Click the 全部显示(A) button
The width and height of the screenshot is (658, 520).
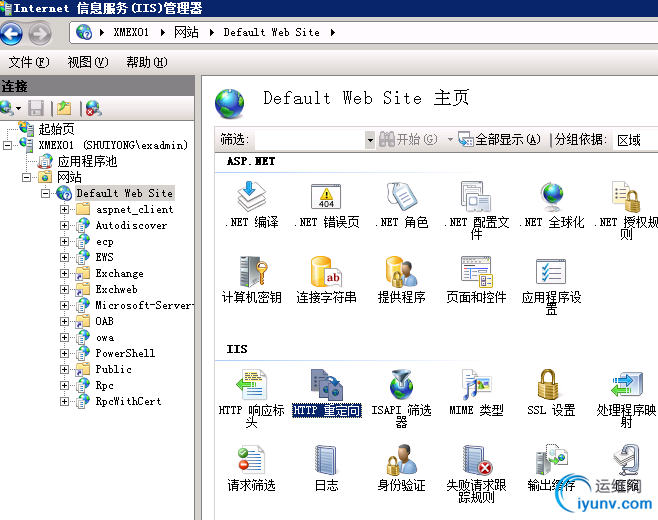499,139
